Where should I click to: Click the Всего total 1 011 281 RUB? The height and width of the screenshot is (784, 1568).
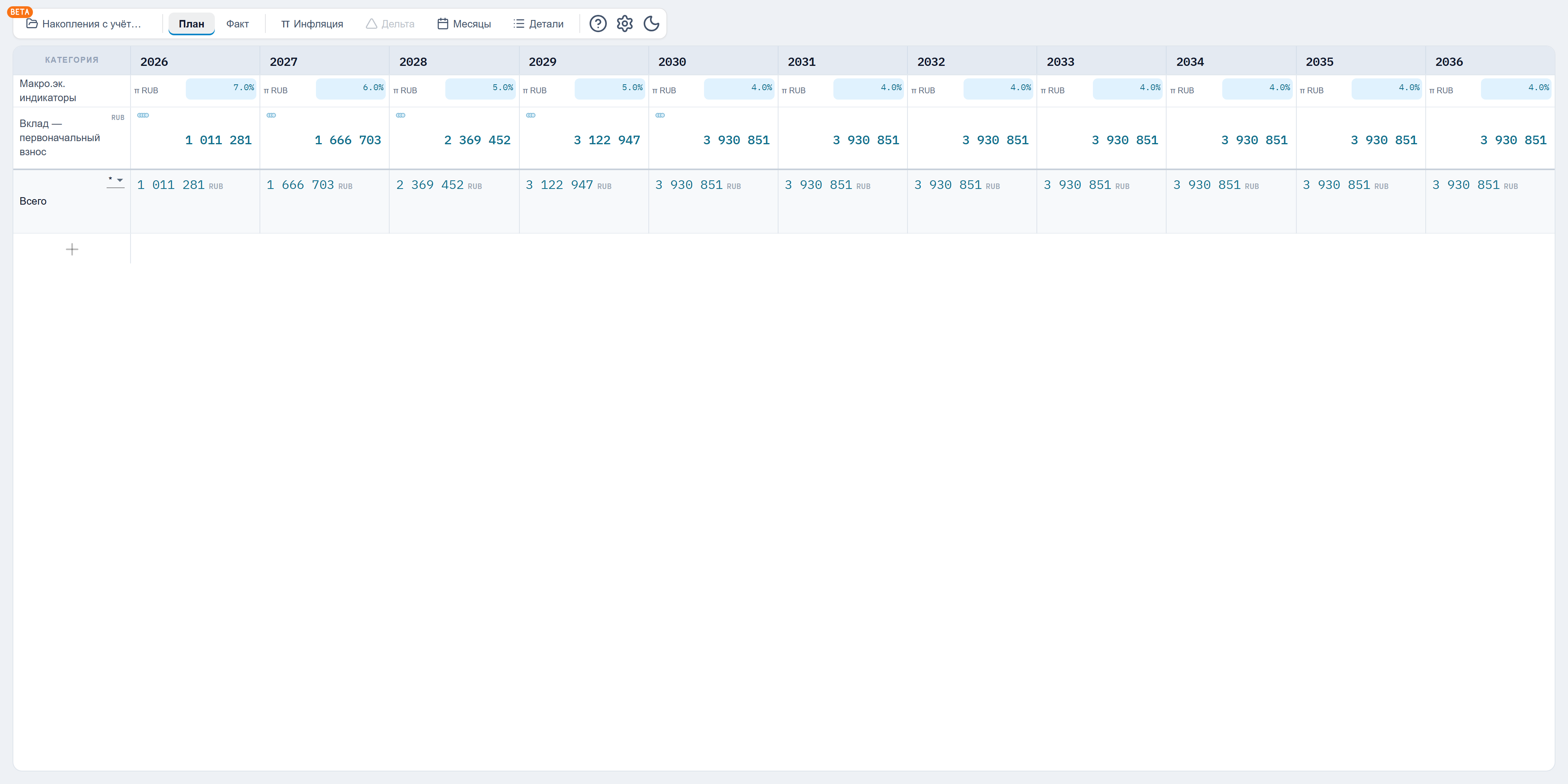(x=180, y=185)
